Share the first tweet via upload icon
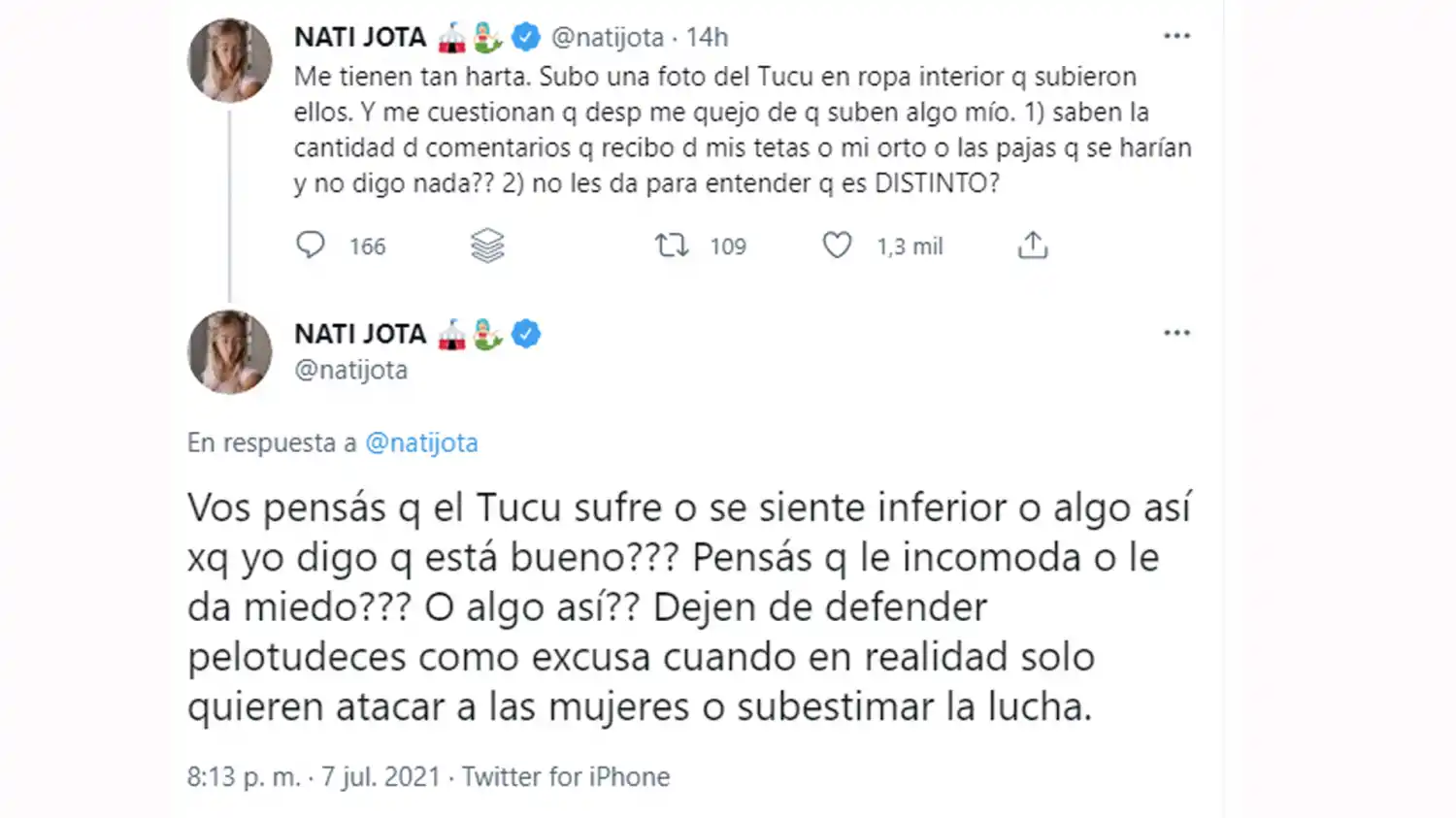1456x818 pixels. coord(1033,245)
